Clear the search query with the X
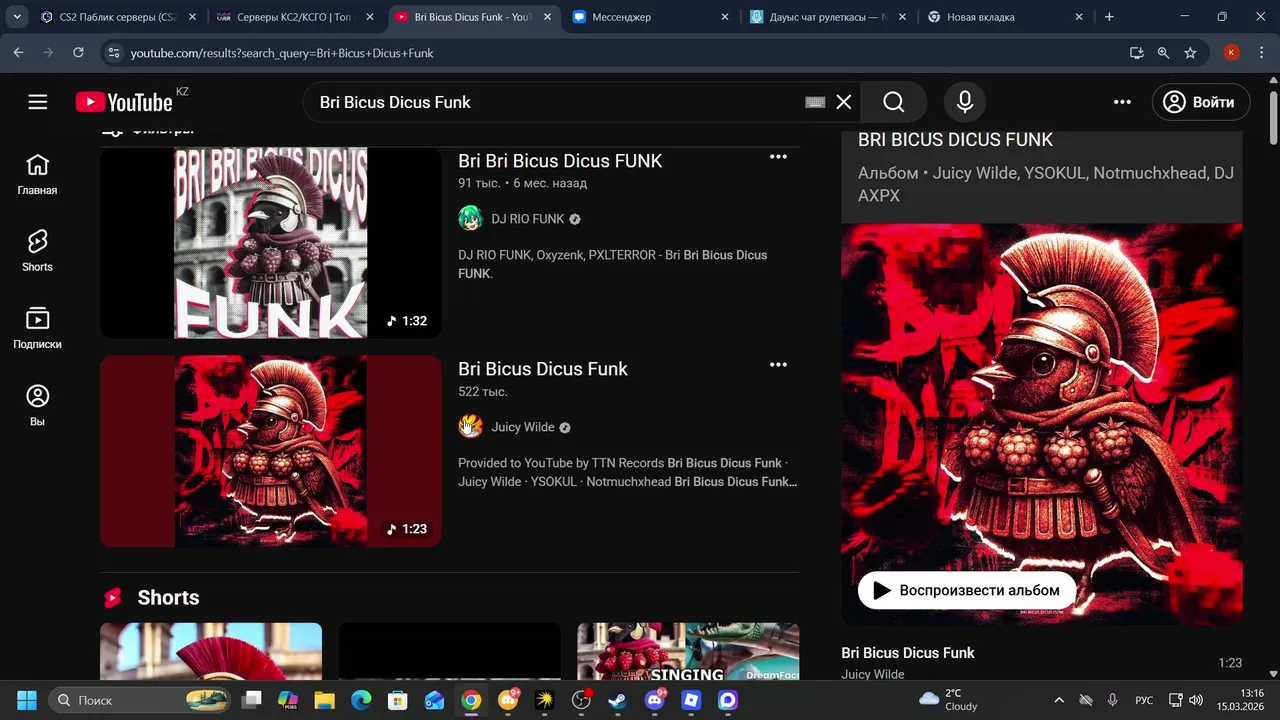 click(x=844, y=102)
